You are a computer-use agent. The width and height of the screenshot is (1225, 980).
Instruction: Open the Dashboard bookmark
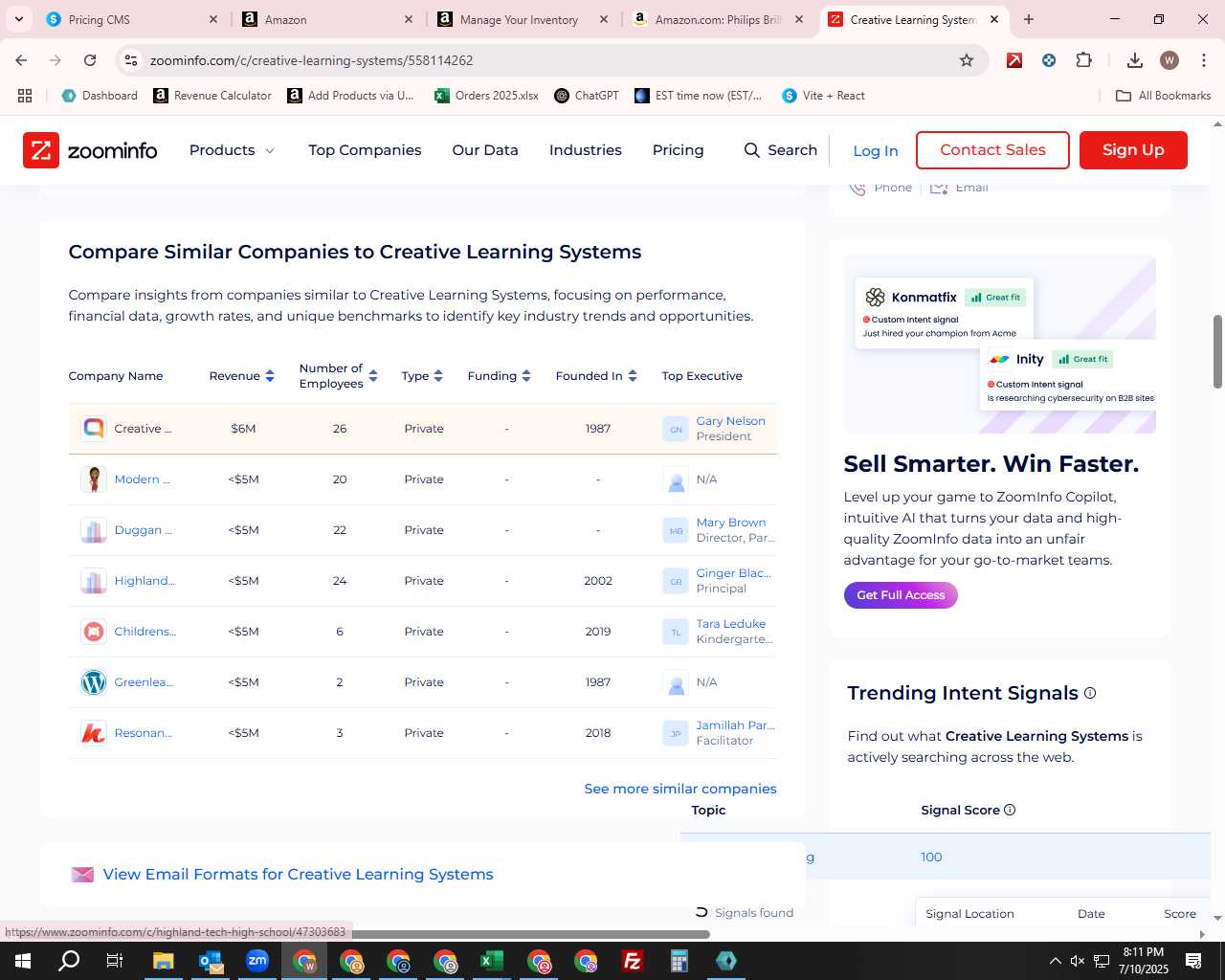[x=100, y=96]
